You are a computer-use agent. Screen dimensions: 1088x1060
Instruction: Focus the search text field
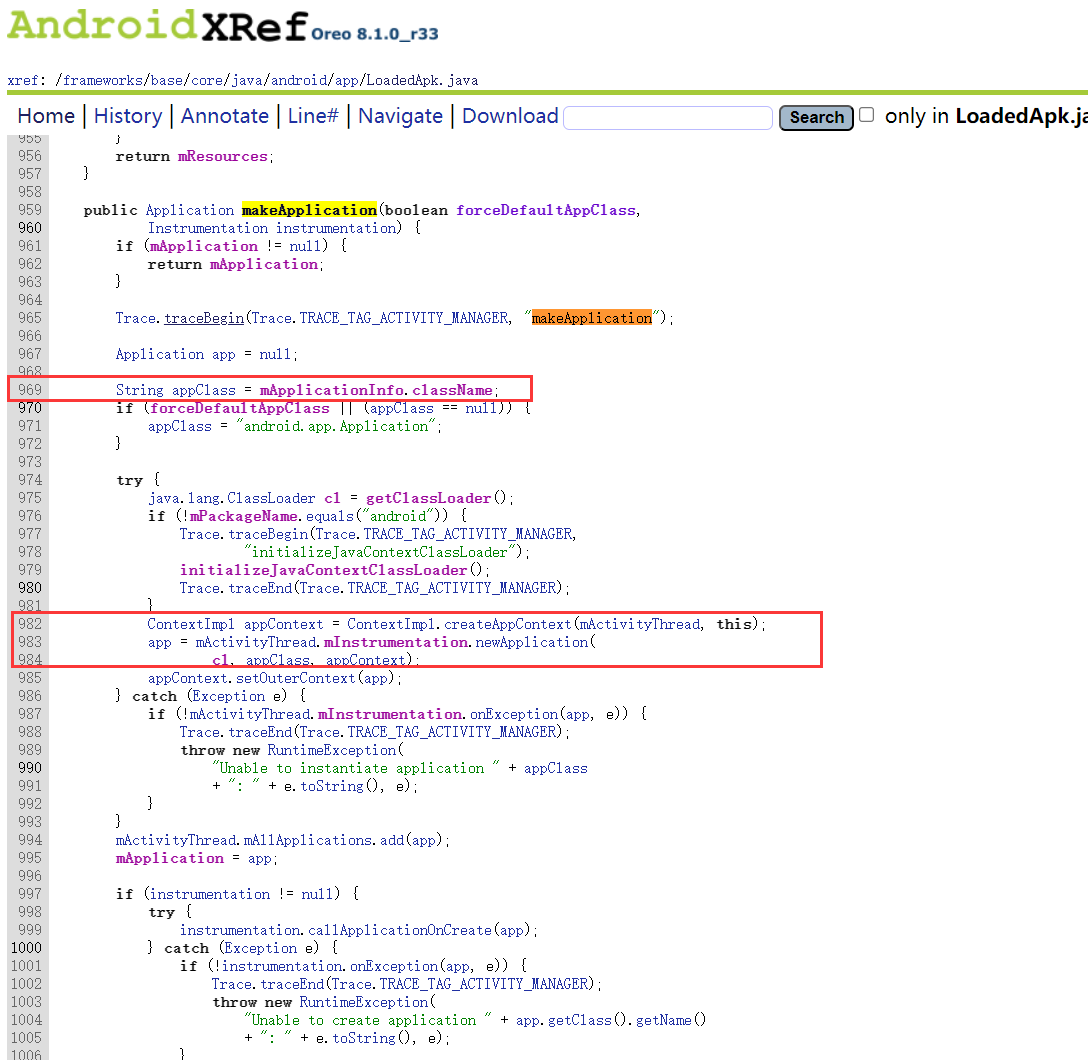[668, 118]
